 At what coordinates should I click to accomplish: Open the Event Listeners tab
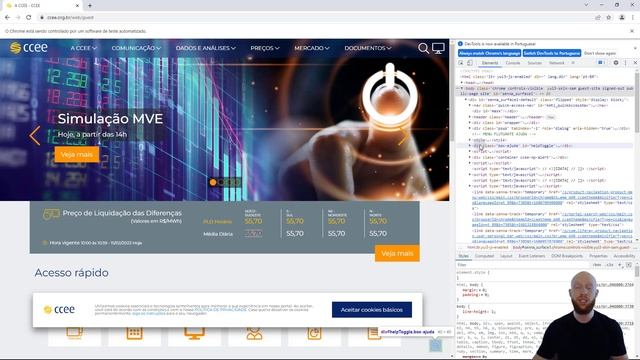532,256
